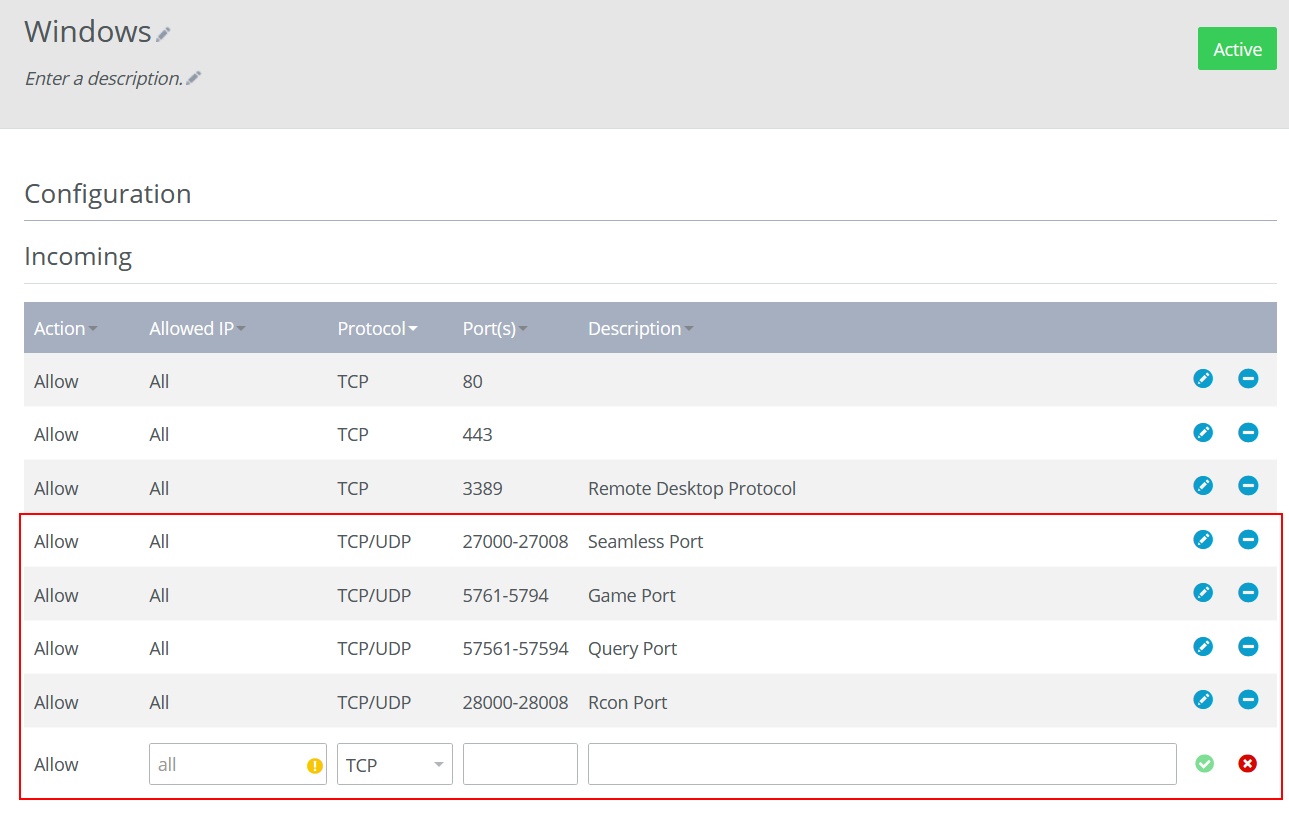Delete the Seamless Port rule
1289x817 pixels.
click(1248, 540)
